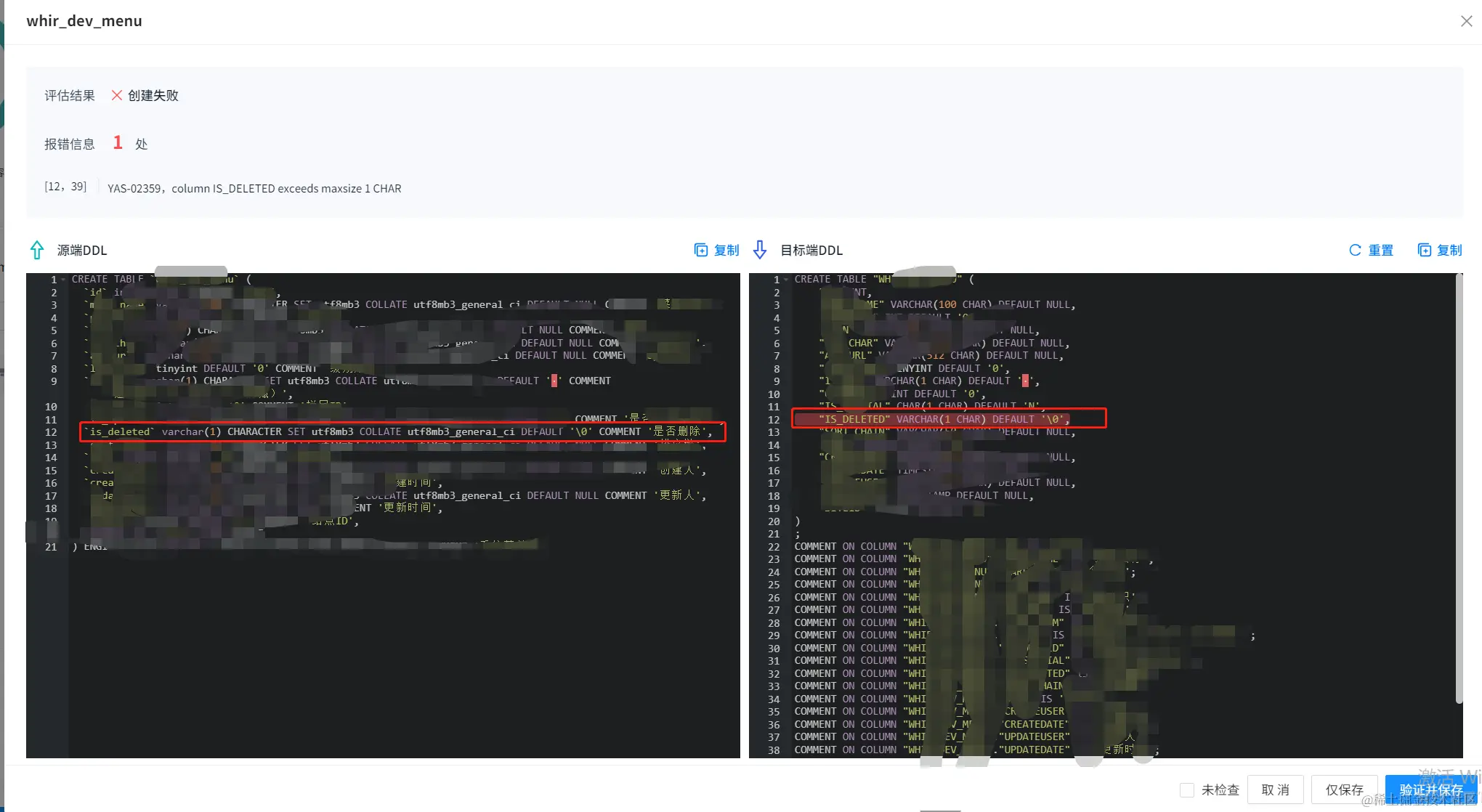1482x812 pixels.
Task: Click line number 22 in target editor gutter
Action: coord(774,547)
